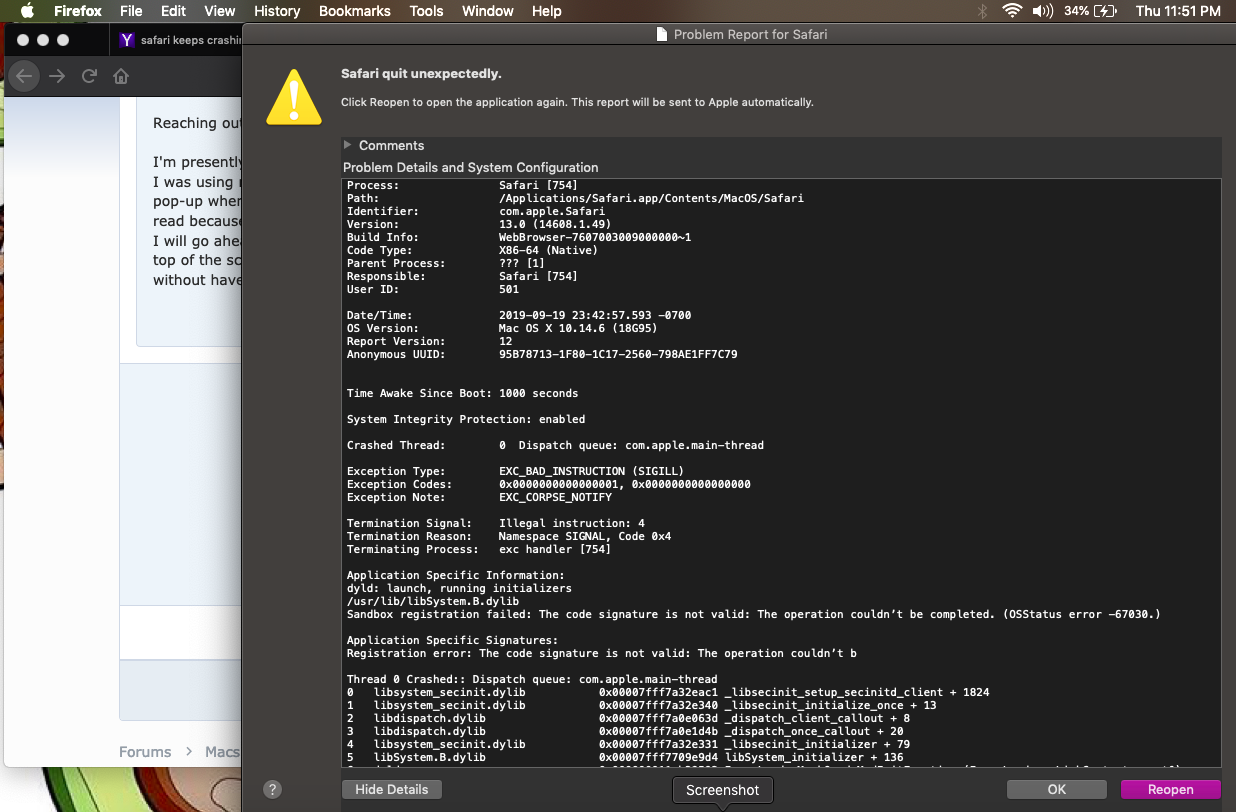Open the Window menu
This screenshot has width=1236, height=812.
tap(488, 11)
